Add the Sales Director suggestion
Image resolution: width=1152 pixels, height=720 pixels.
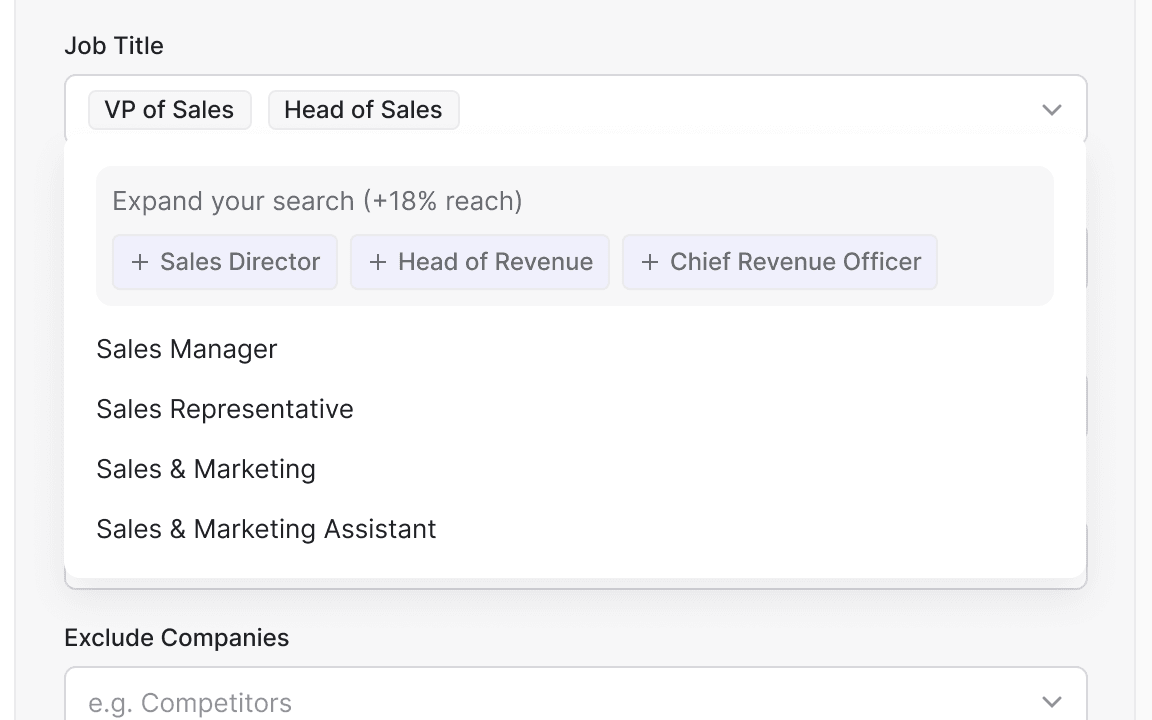225,262
